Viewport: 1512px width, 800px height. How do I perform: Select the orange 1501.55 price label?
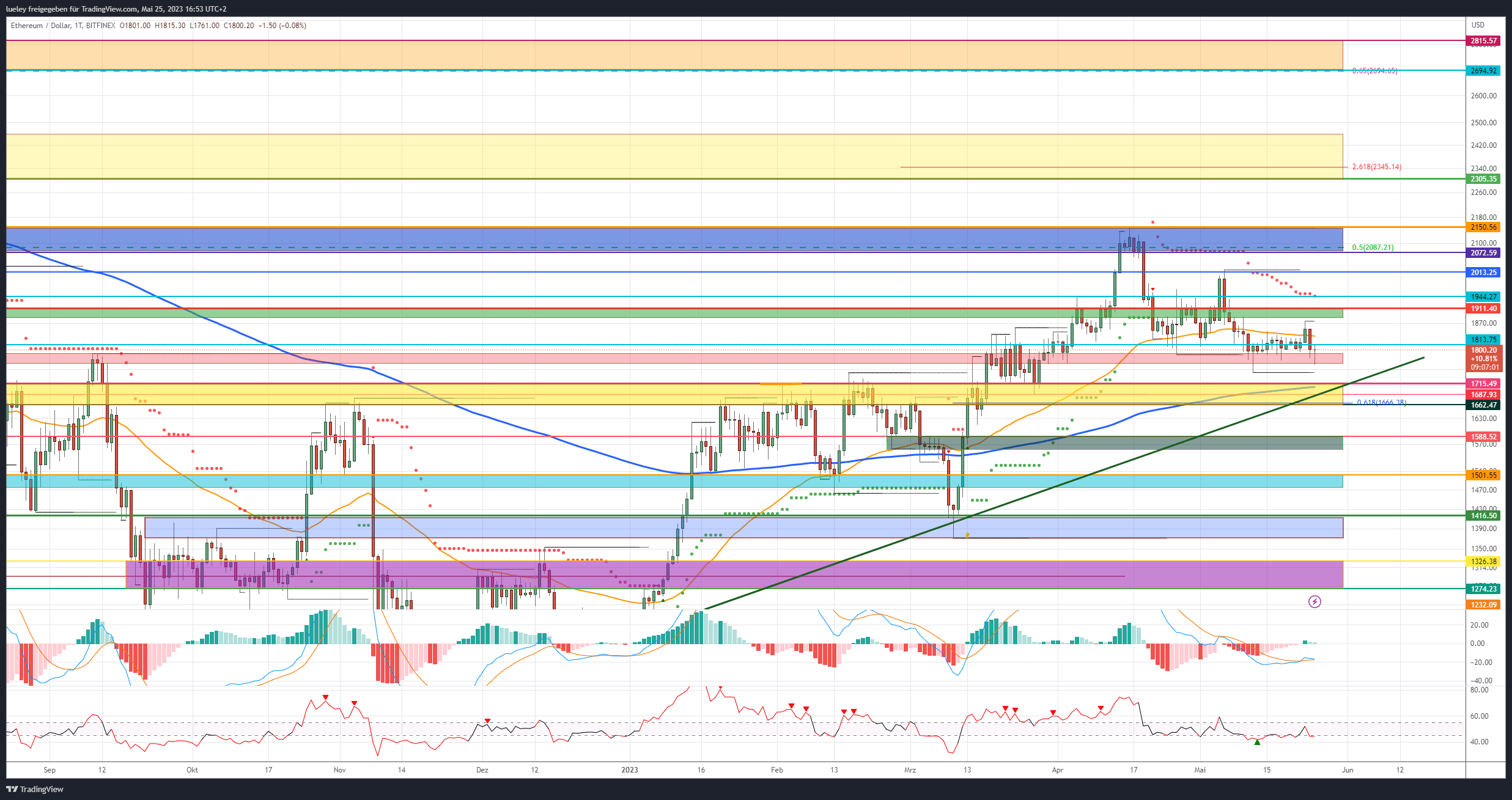click(x=1483, y=475)
